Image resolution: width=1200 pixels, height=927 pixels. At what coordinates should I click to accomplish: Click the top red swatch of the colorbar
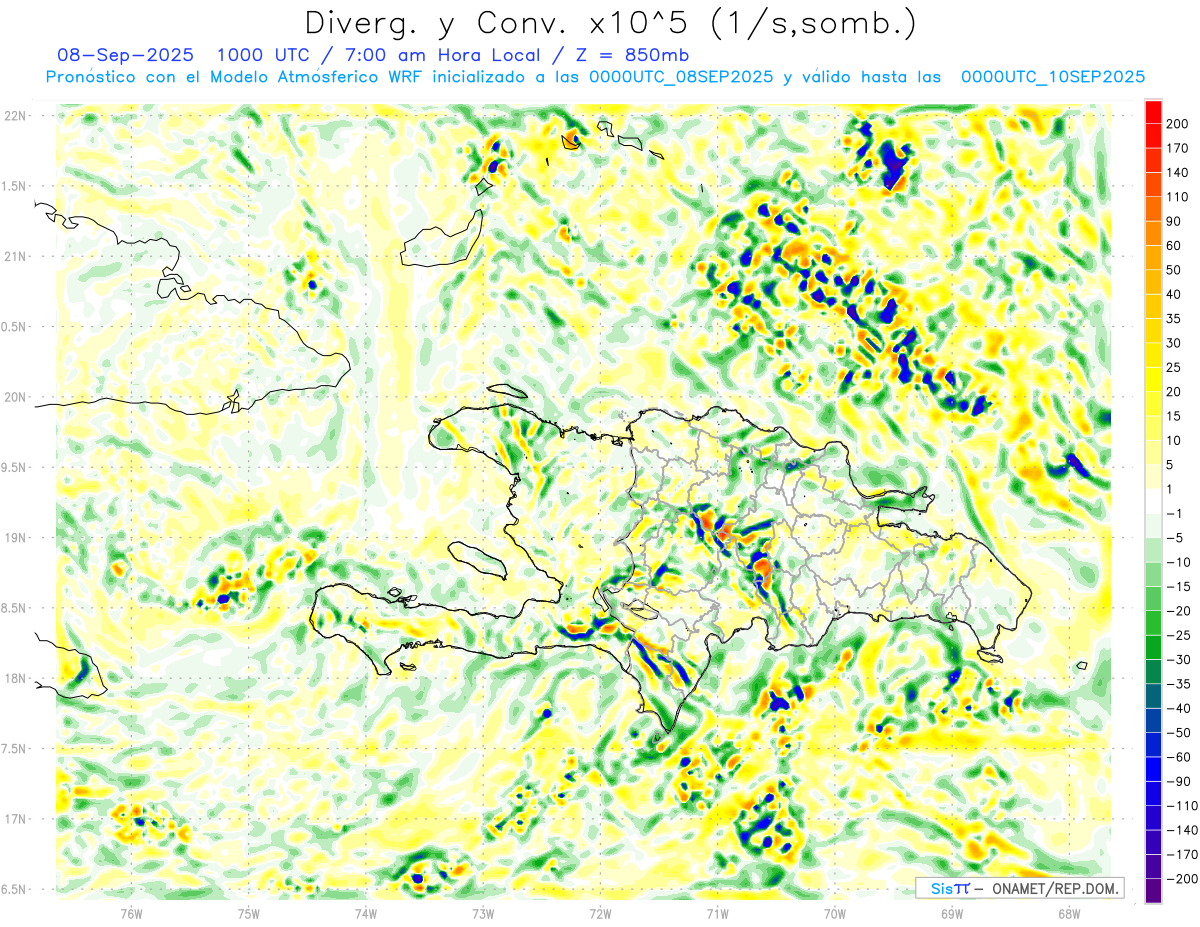1153,112
